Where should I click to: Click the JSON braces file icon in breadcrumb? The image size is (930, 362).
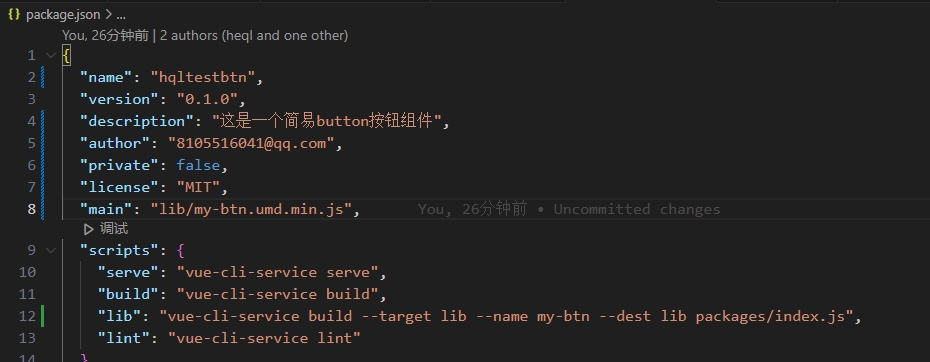tap(14, 14)
